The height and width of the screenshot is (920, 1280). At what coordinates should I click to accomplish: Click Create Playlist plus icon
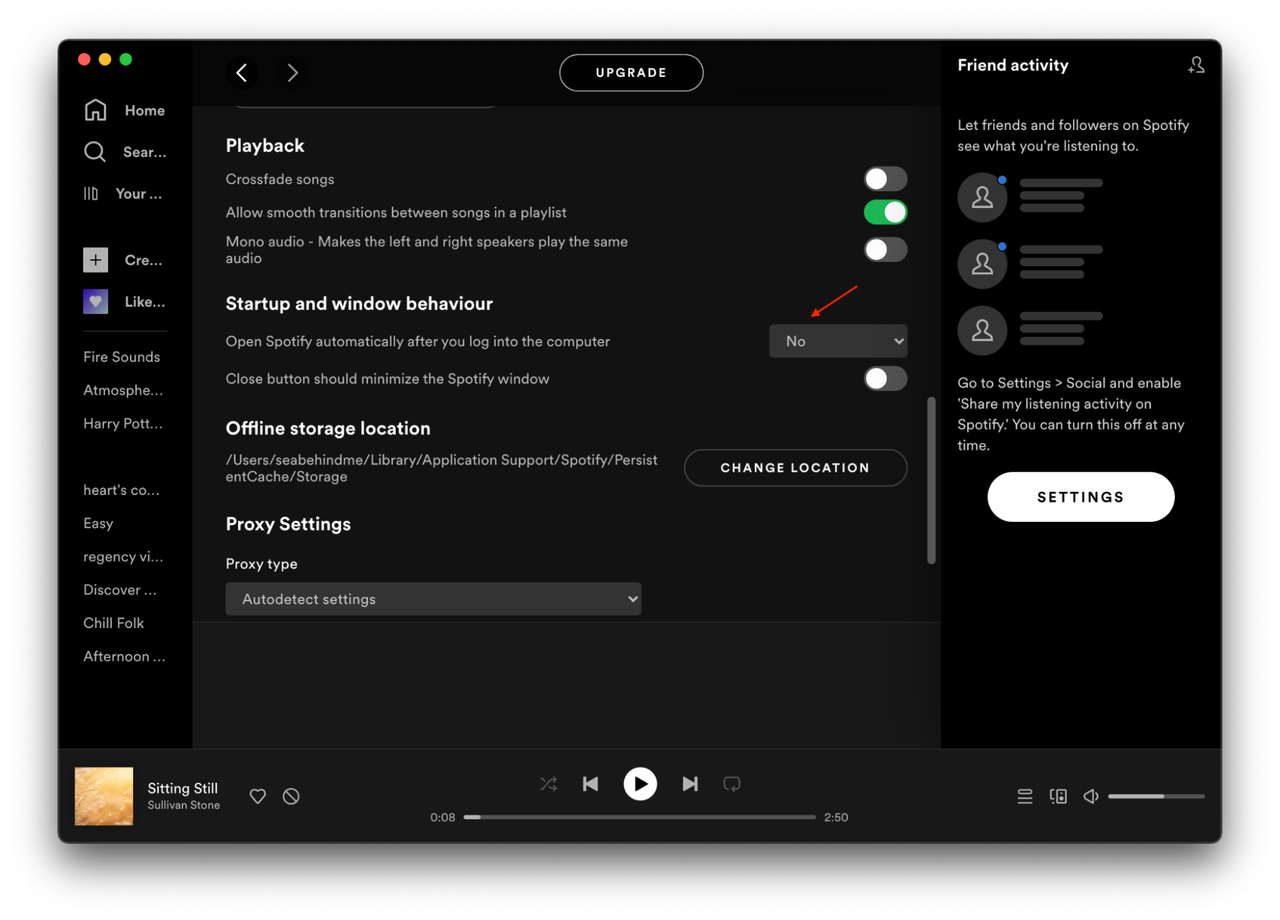tap(95, 260)
